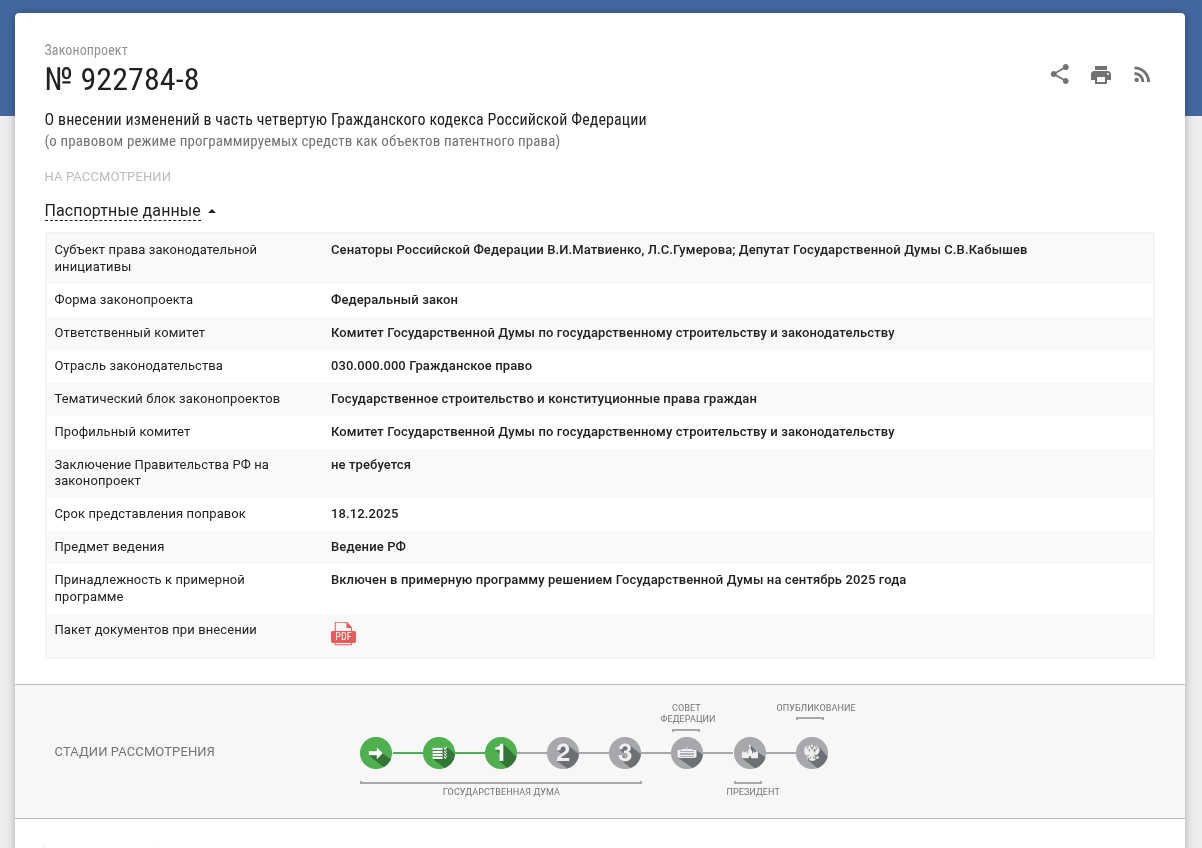Click the share icon near the bill number

coord(1059,74)
